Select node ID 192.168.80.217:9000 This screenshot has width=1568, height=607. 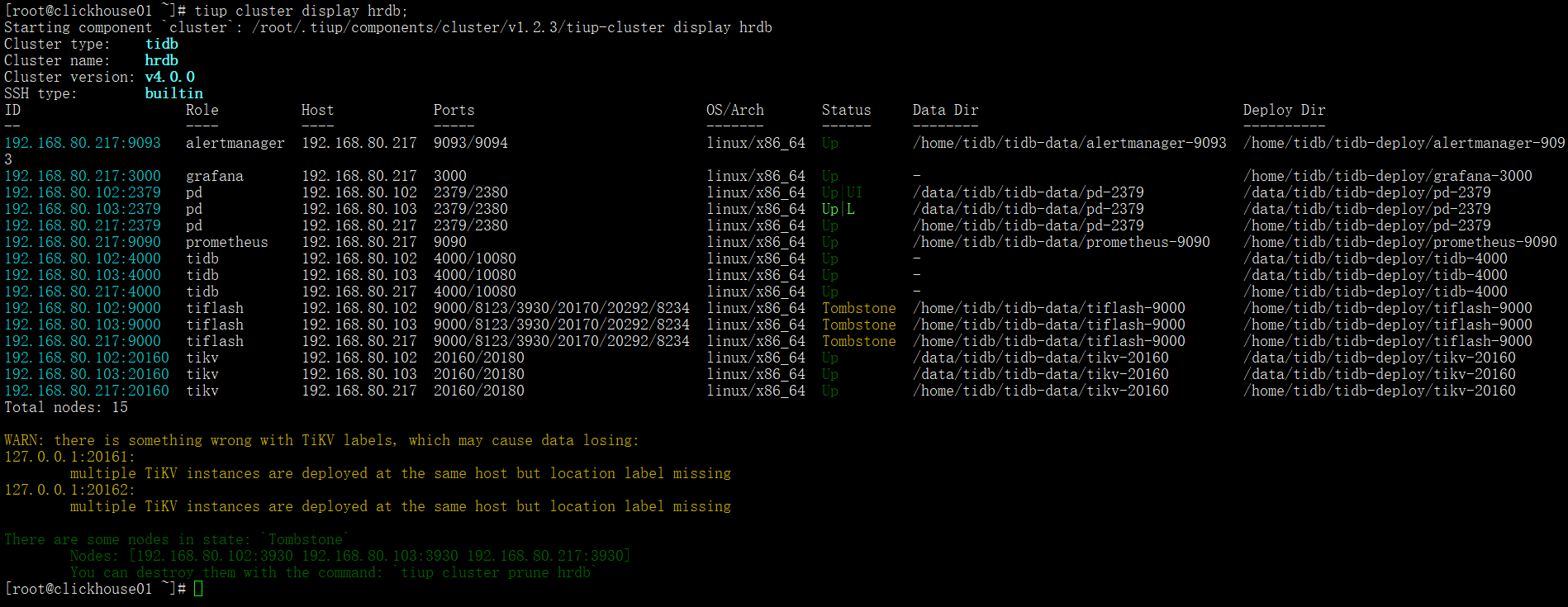(83, 341)
